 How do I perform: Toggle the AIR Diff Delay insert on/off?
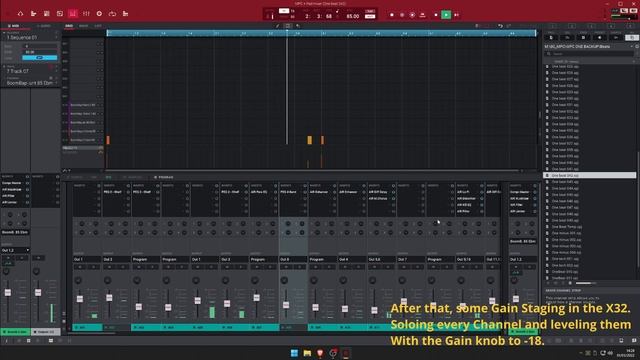(393, 192)
